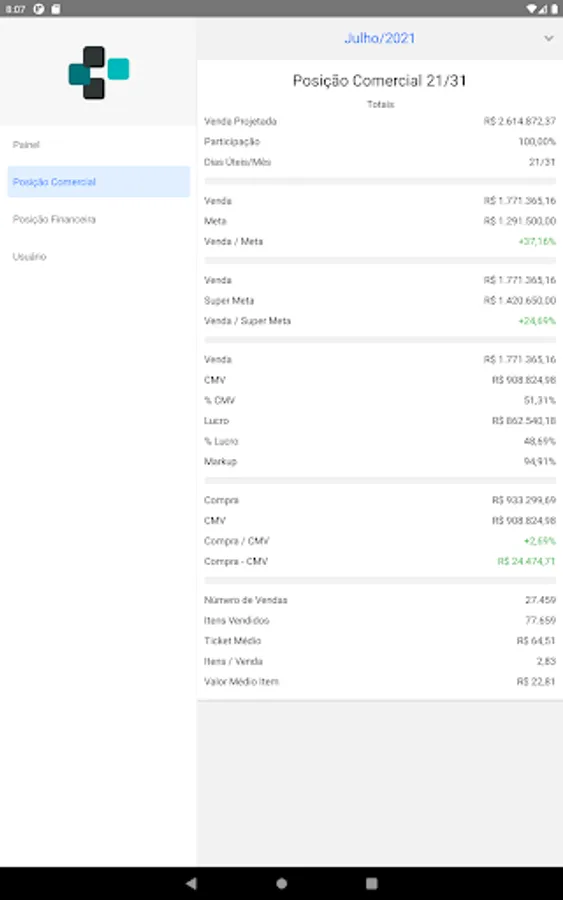Click the Posição Comercial 21/31 heading

(379, 80)
